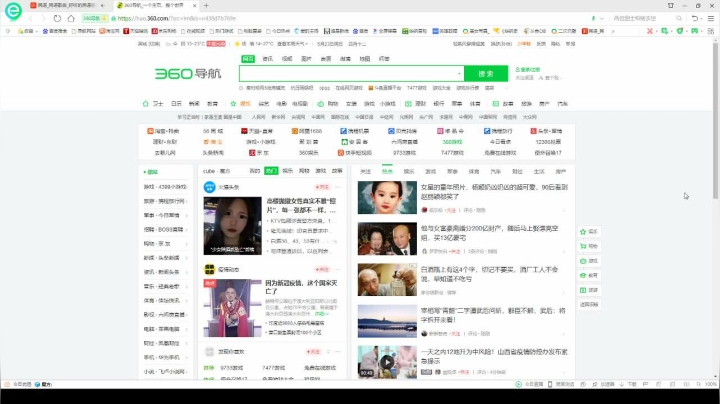Click the phone icon in status bar
Viewport: 720px width, 404px height.
(550, 384)
